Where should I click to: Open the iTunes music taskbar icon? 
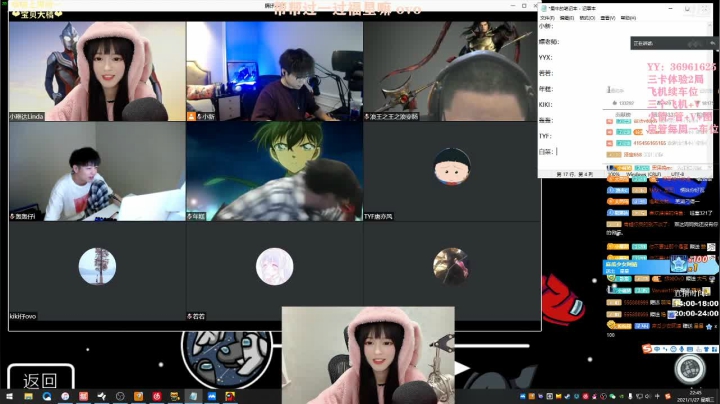tap(65, 396)
